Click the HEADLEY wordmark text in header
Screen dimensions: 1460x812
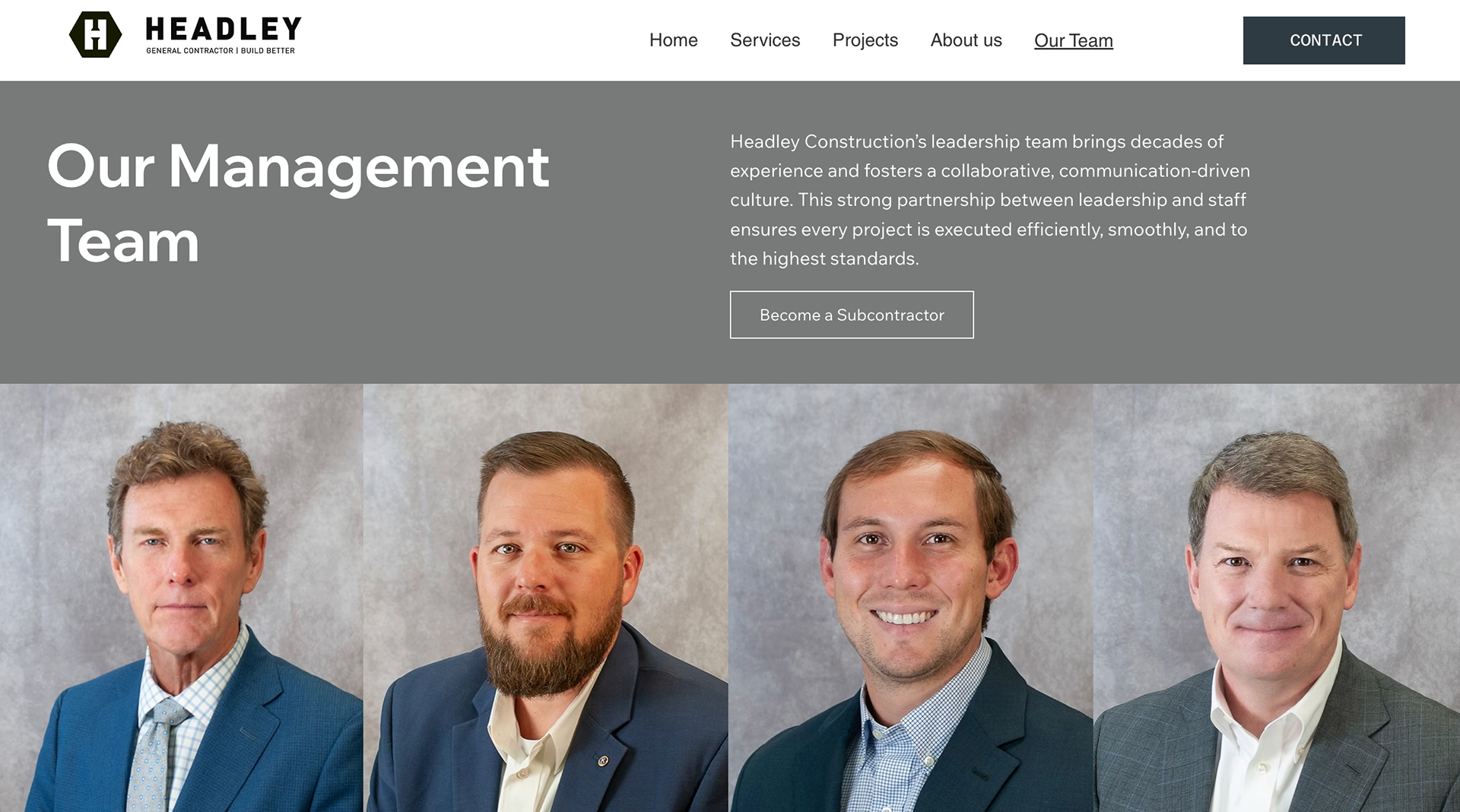pos(224,29)
